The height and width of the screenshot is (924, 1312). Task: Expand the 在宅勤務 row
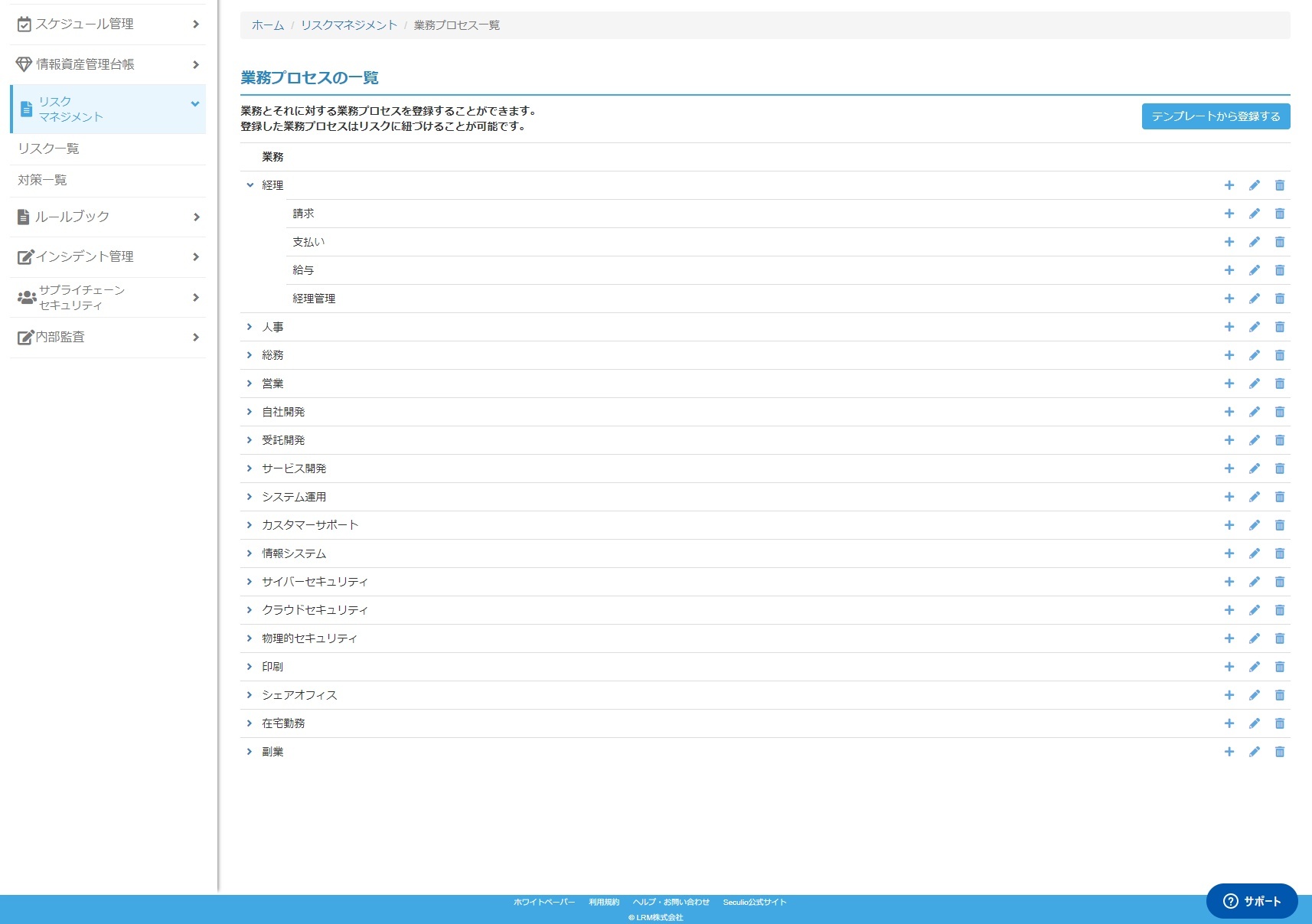point(250,723)
